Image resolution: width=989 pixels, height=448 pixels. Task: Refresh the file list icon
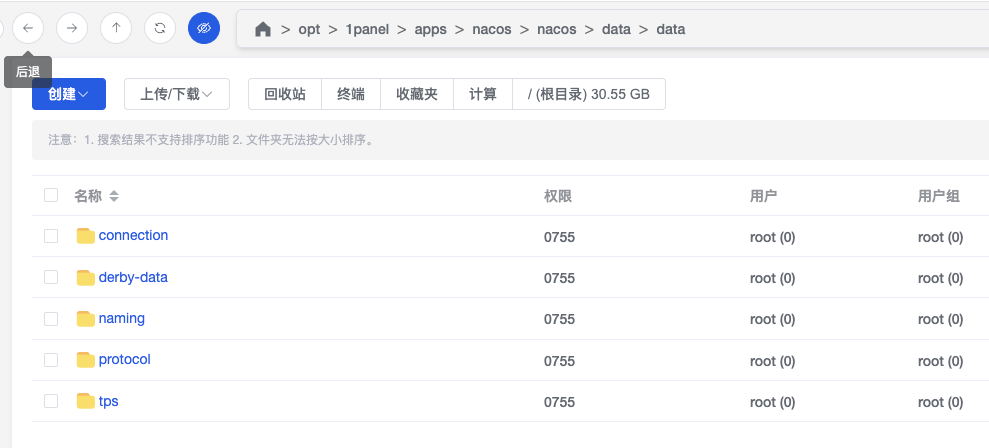[160, 28]
